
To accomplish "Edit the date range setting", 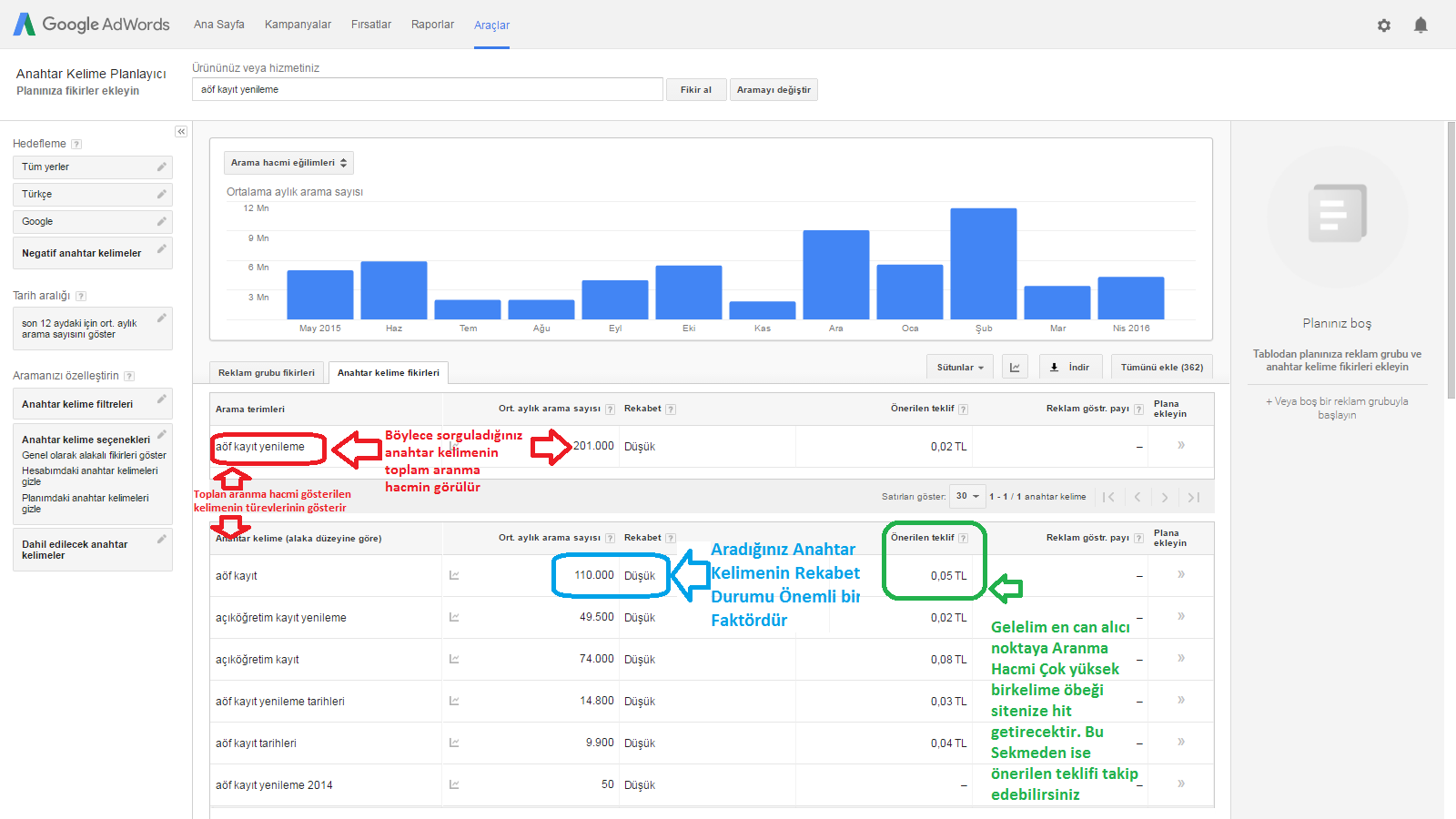I will click(x=161, y=318).
